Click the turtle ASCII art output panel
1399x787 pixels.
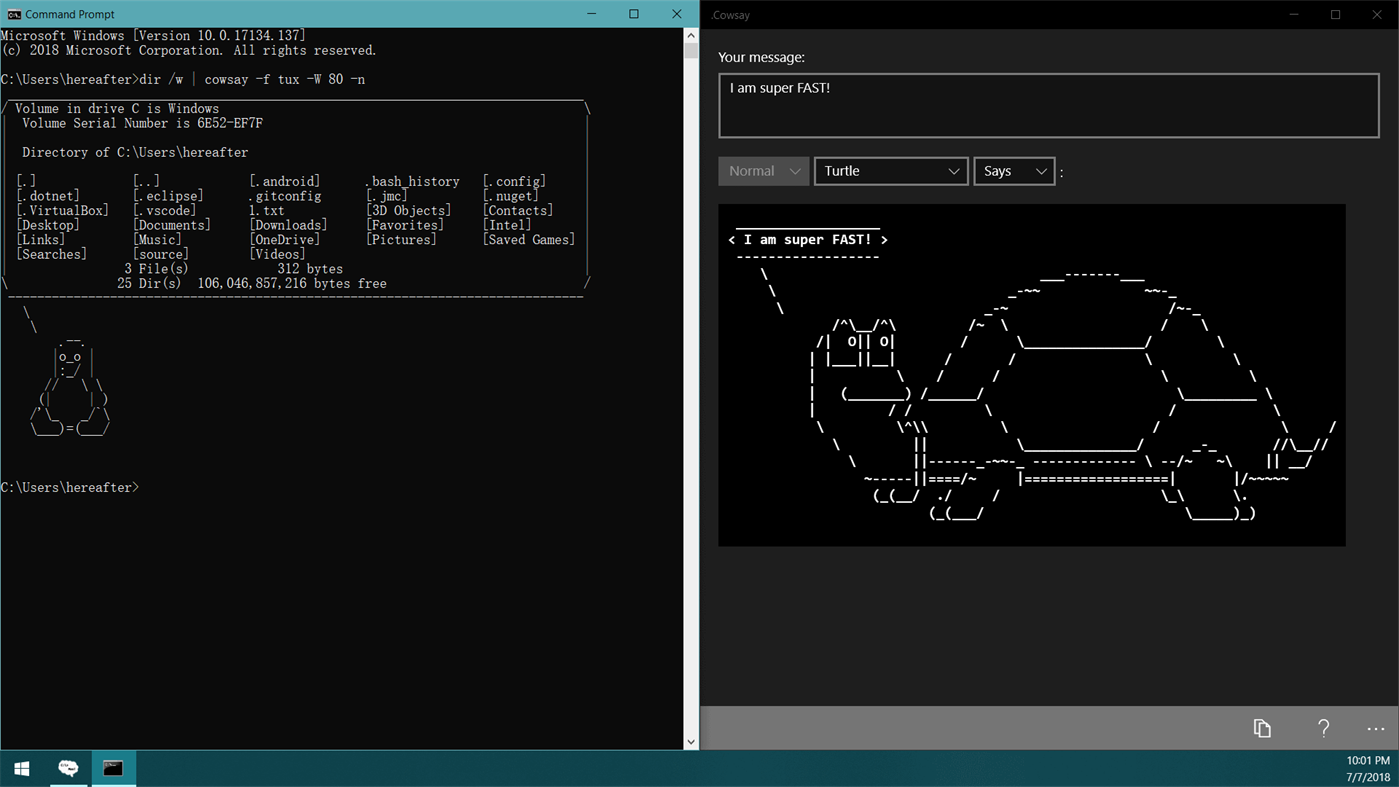coord(1032,375)
